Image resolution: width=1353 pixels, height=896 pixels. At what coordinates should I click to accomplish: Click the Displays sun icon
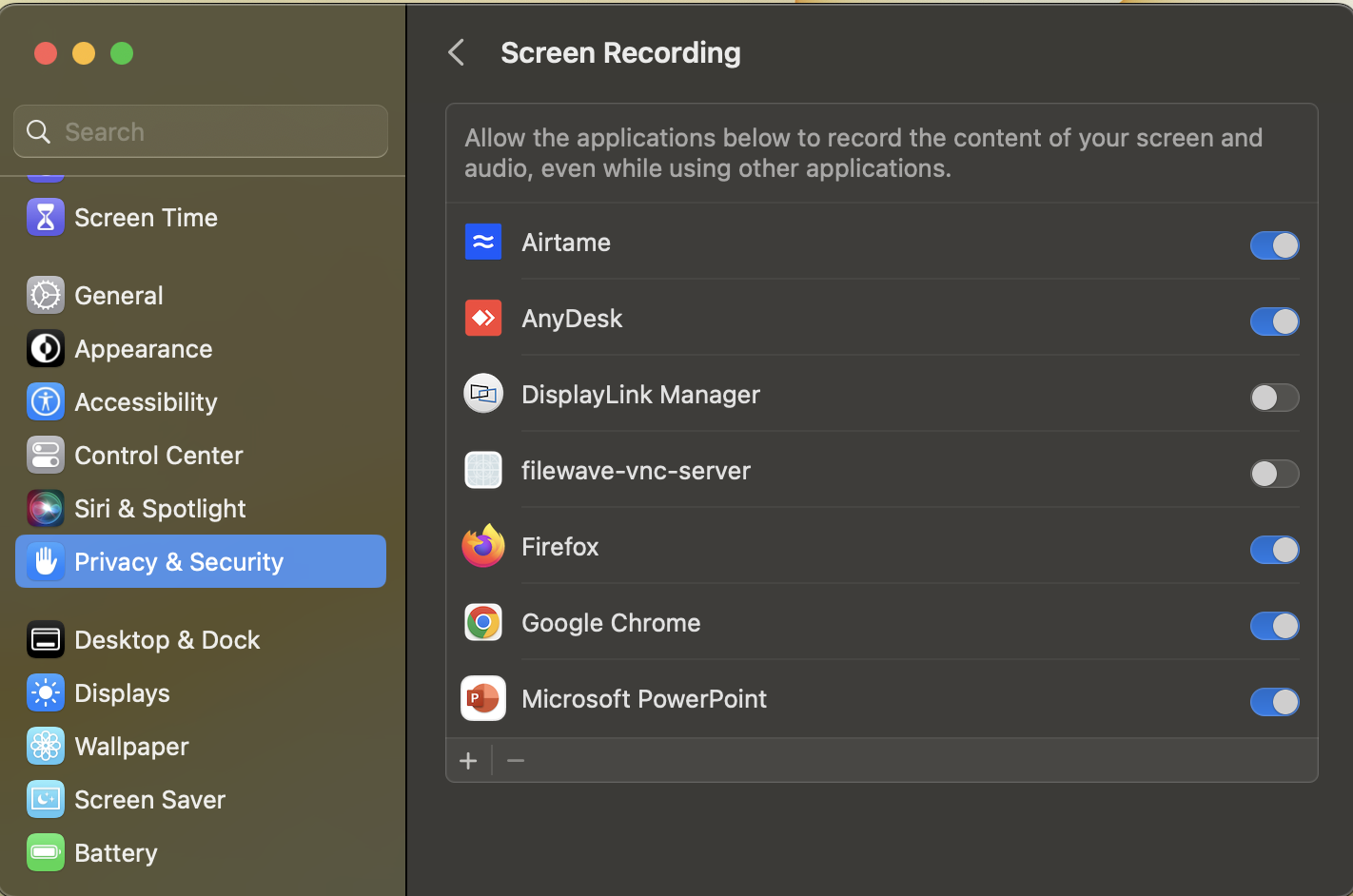pyautogui.click(x=46, y=693)
